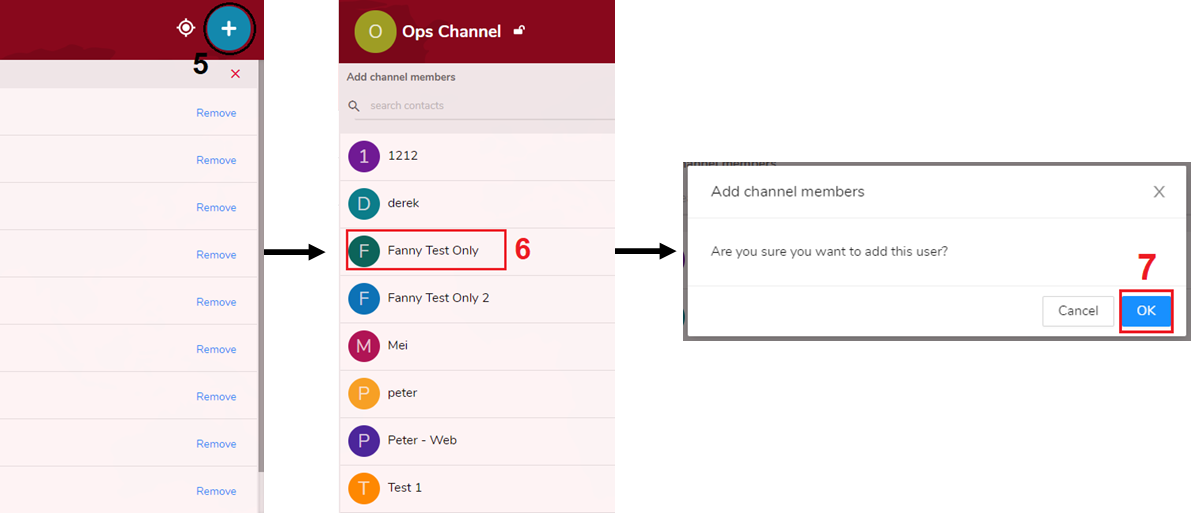Click the Ops Channel 'O' avatar
The width and height of the screenshot is (1191, 513).
pyautogui.click(x=375, y=32)
